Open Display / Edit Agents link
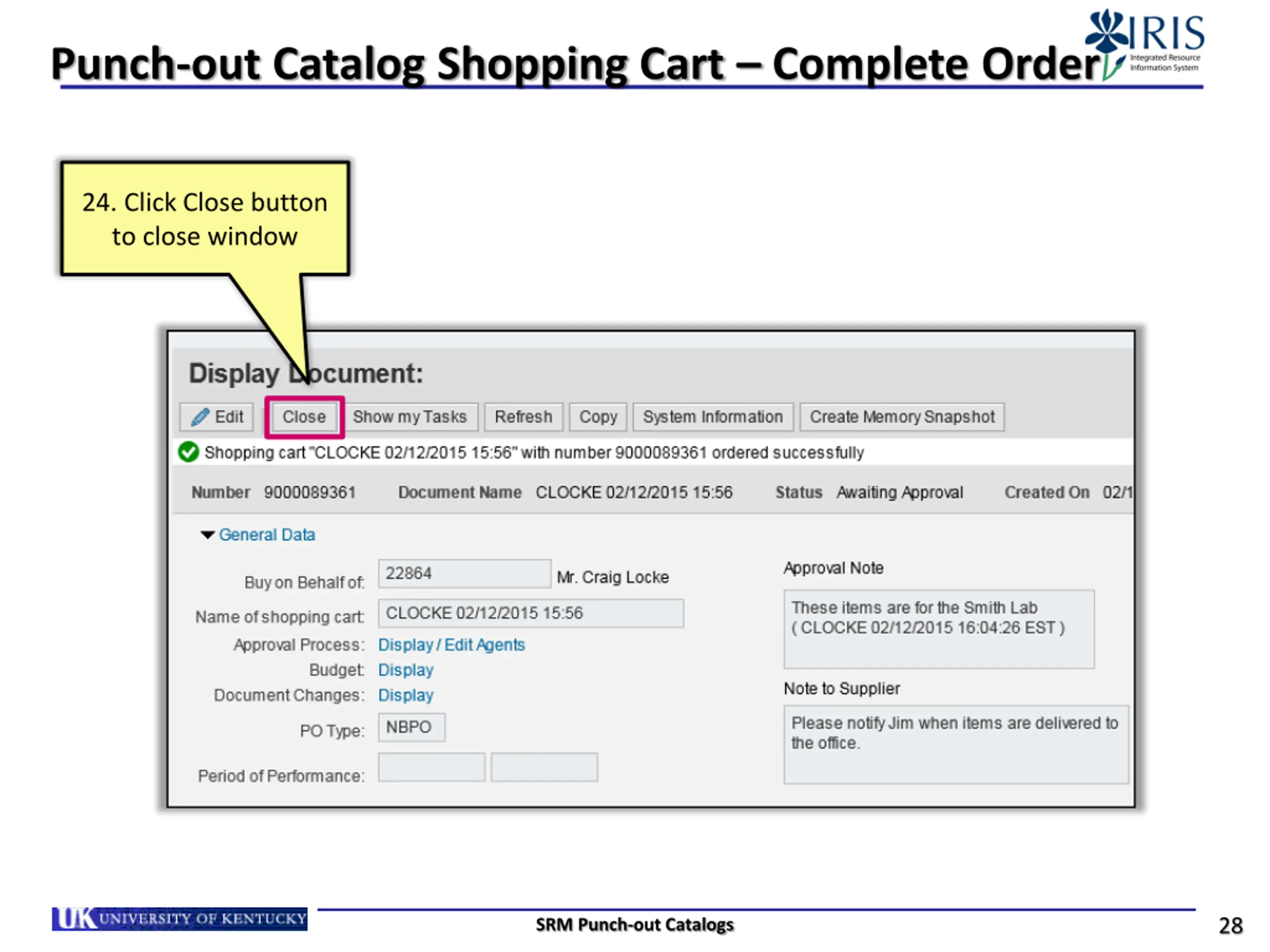 [451, 645]
